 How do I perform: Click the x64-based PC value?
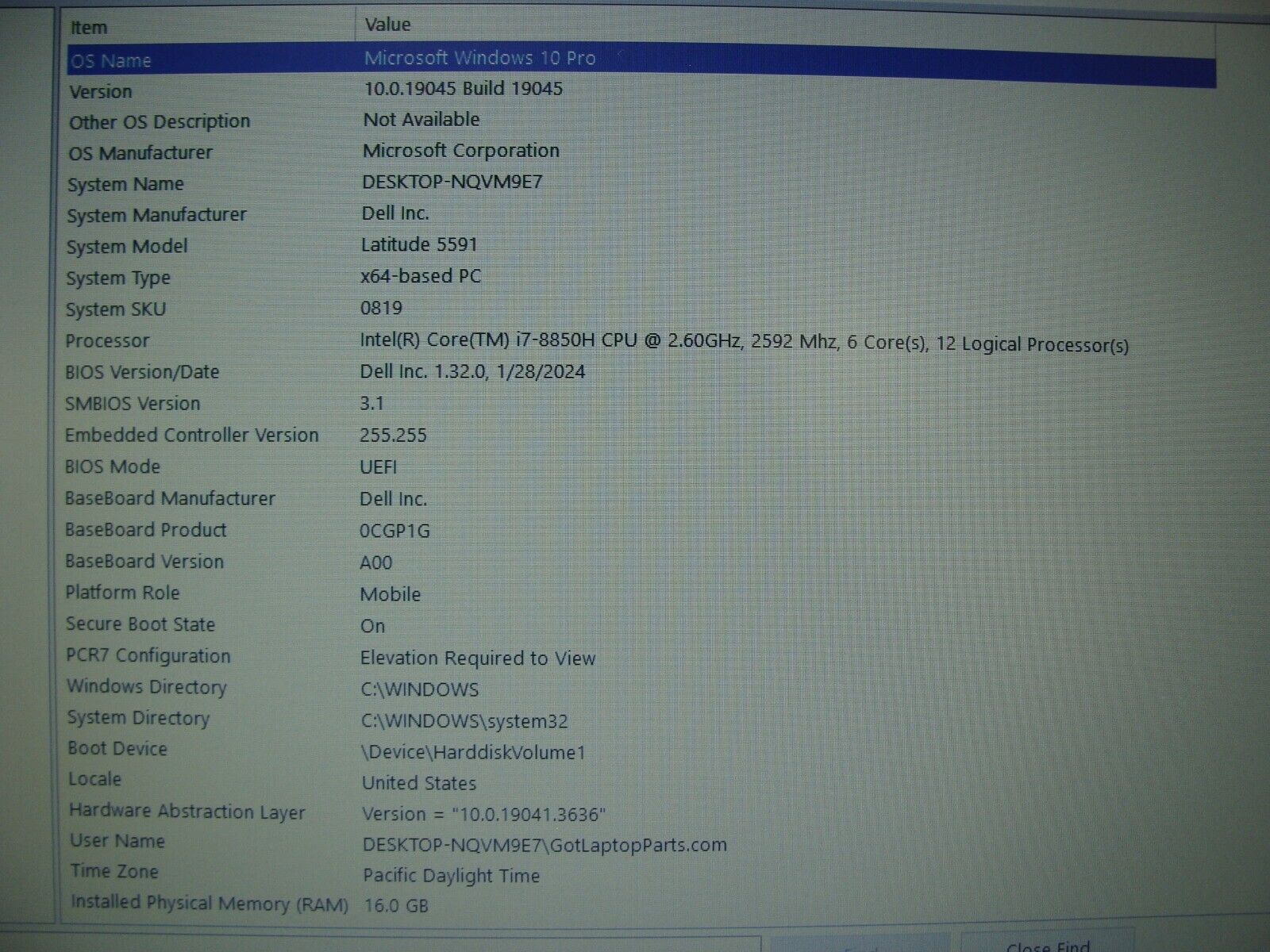(421, 276)
